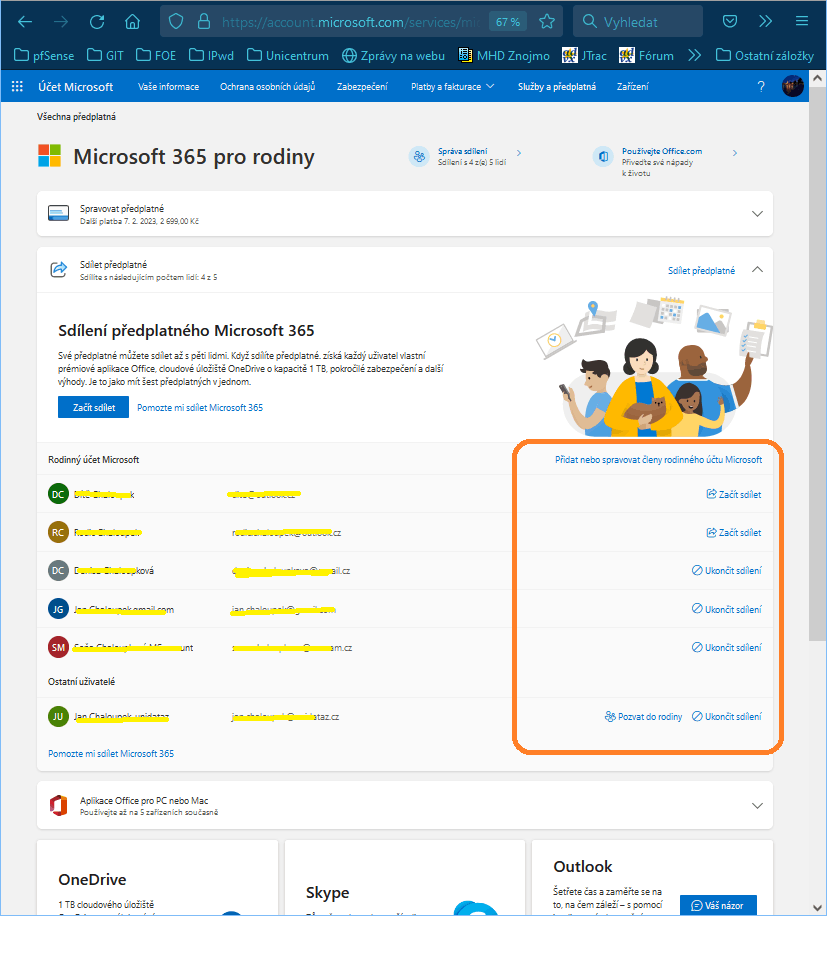Click Ukončit sdílení for SM member

(727, 647)
